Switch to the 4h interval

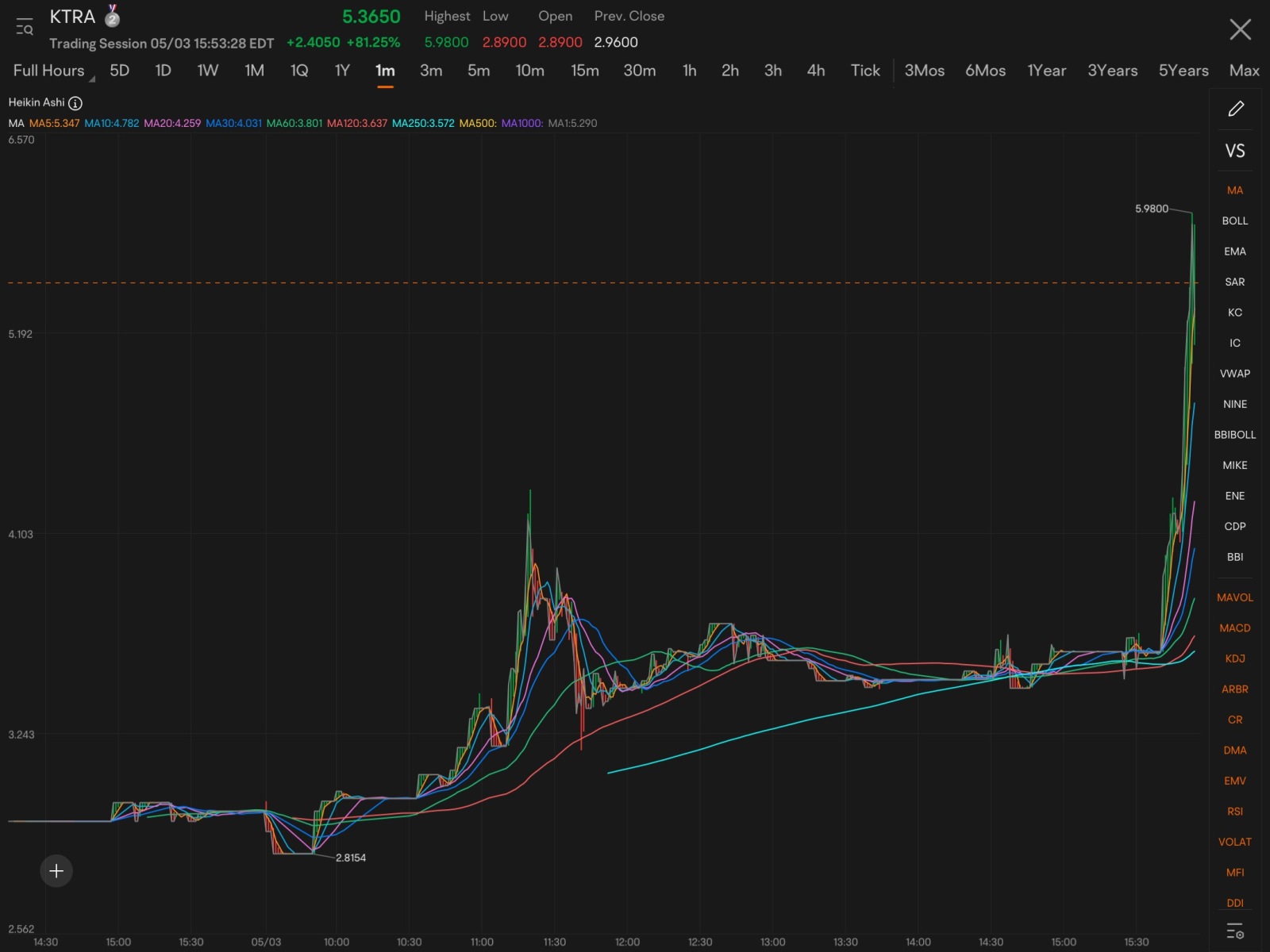coord(816,71)
